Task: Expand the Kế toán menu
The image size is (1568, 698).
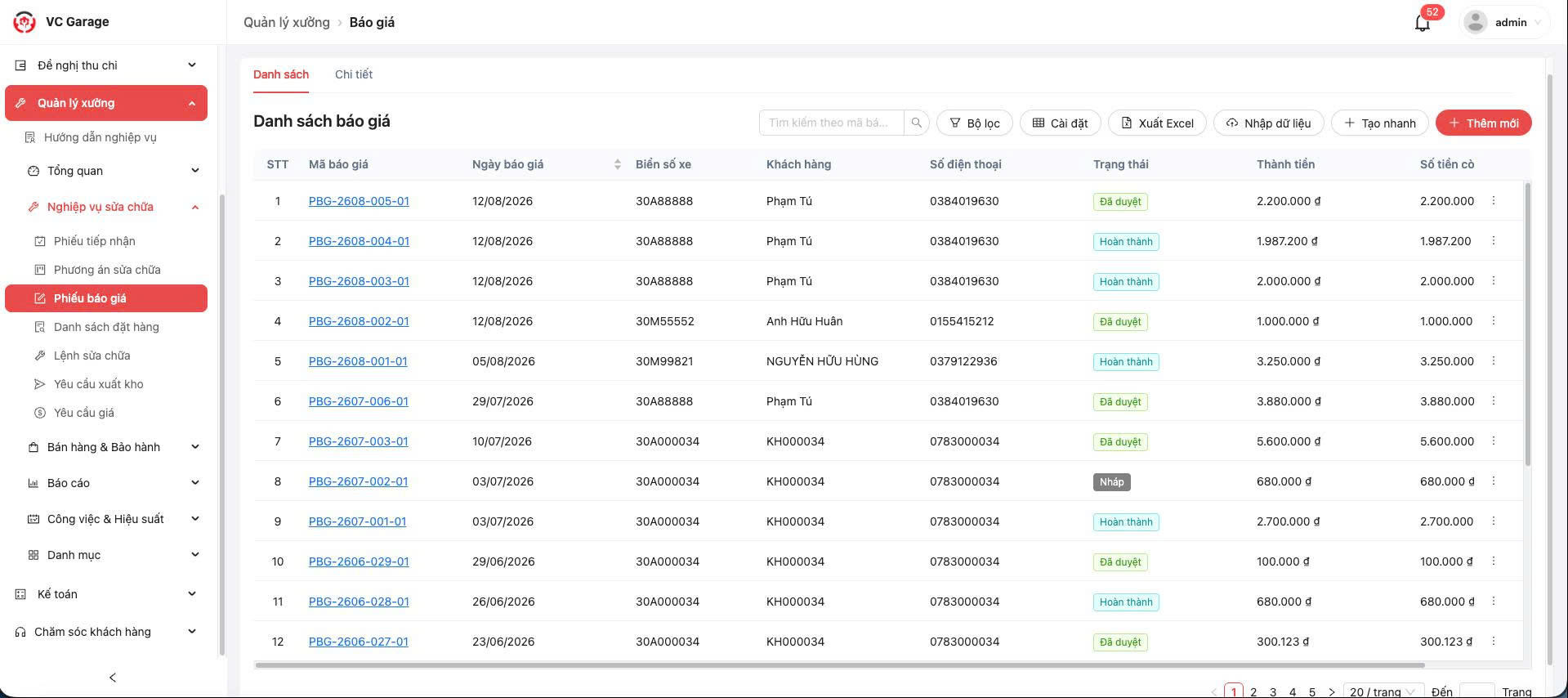Action: [106, 594]
